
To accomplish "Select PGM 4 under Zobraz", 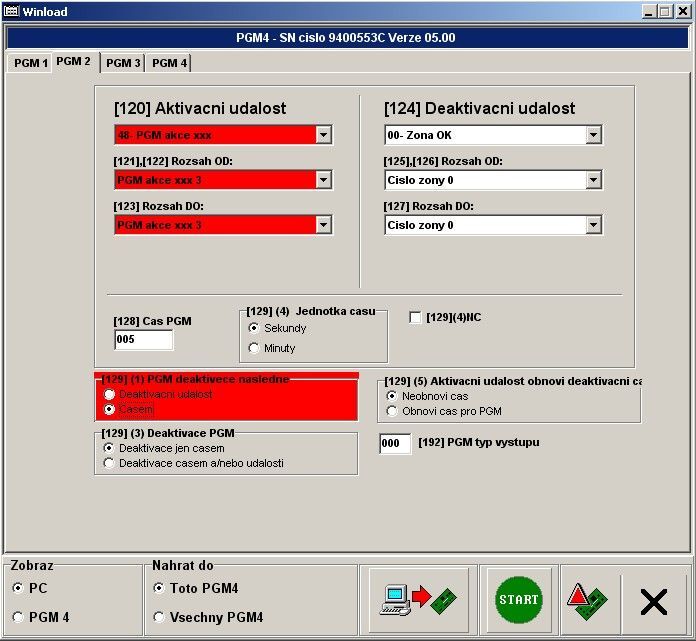I will click(x=17, y=617).
